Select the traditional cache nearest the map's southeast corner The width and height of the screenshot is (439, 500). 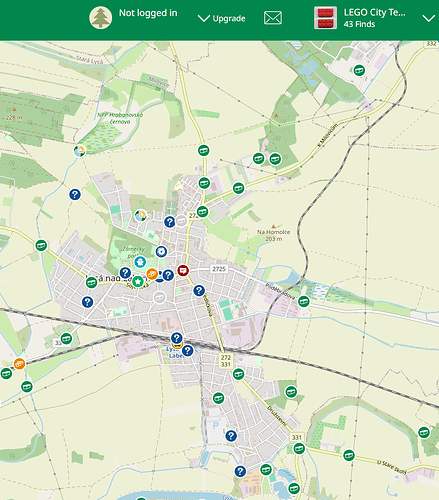424,433
